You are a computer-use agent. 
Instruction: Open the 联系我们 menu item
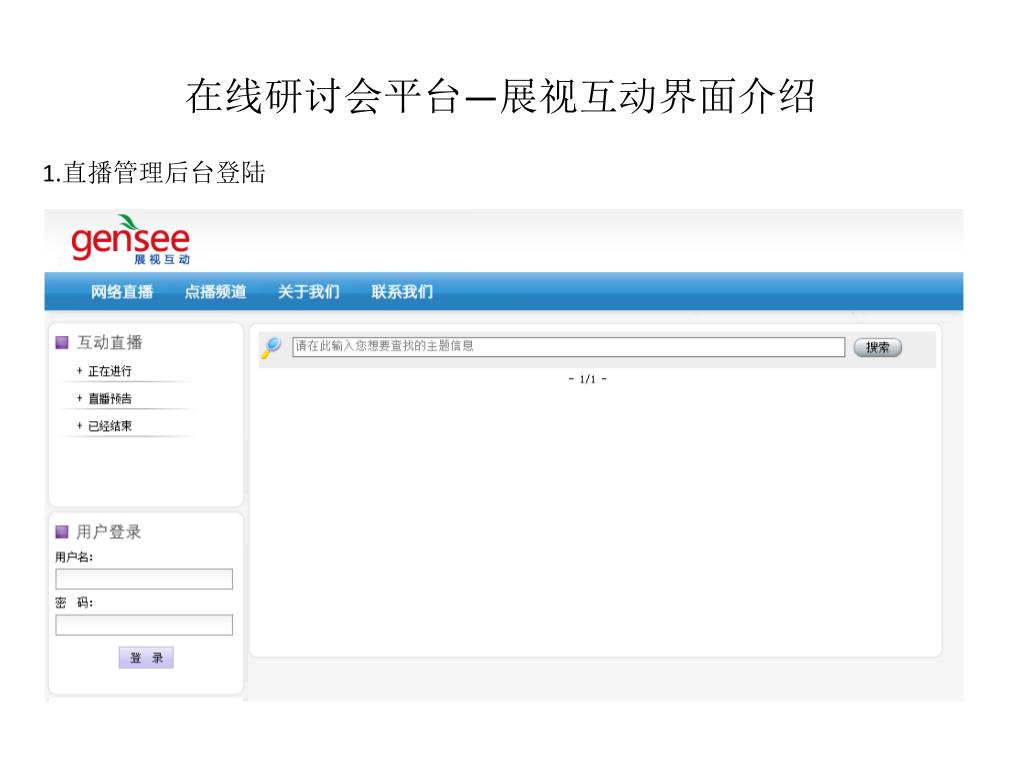click(x=402, y=291)
